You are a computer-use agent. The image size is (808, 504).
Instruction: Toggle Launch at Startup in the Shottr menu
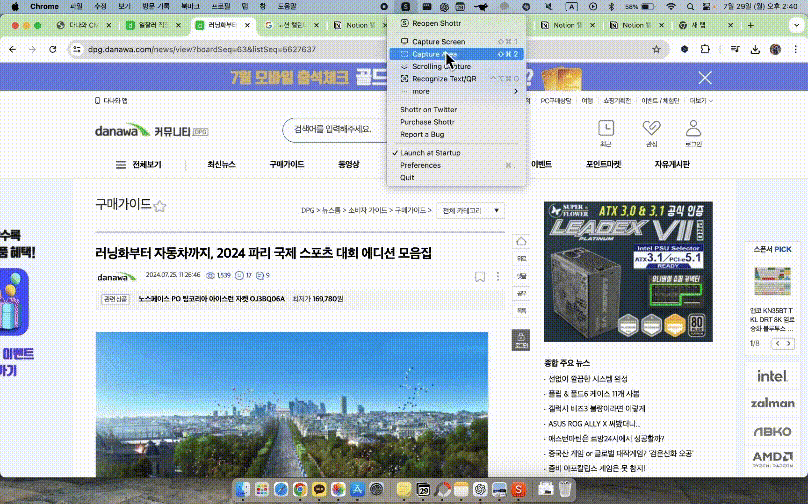[x=430, y=152]
